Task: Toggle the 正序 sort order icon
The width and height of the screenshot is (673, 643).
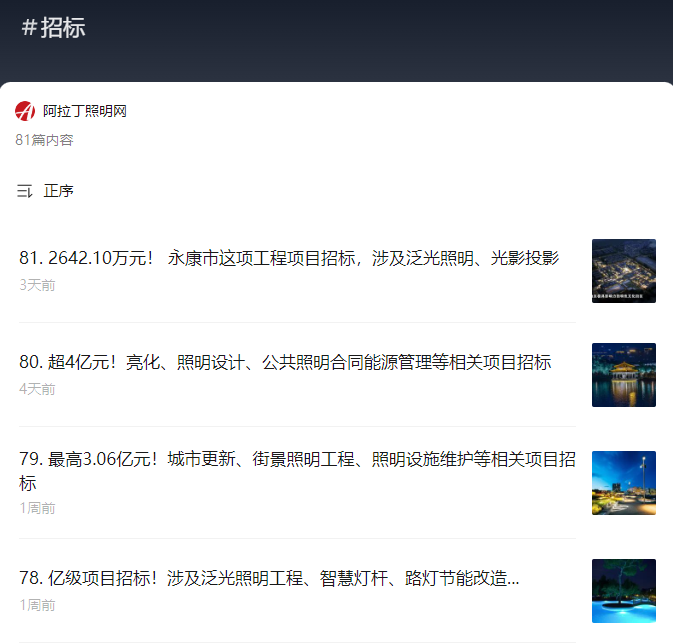Action: [x=24, y=191]
